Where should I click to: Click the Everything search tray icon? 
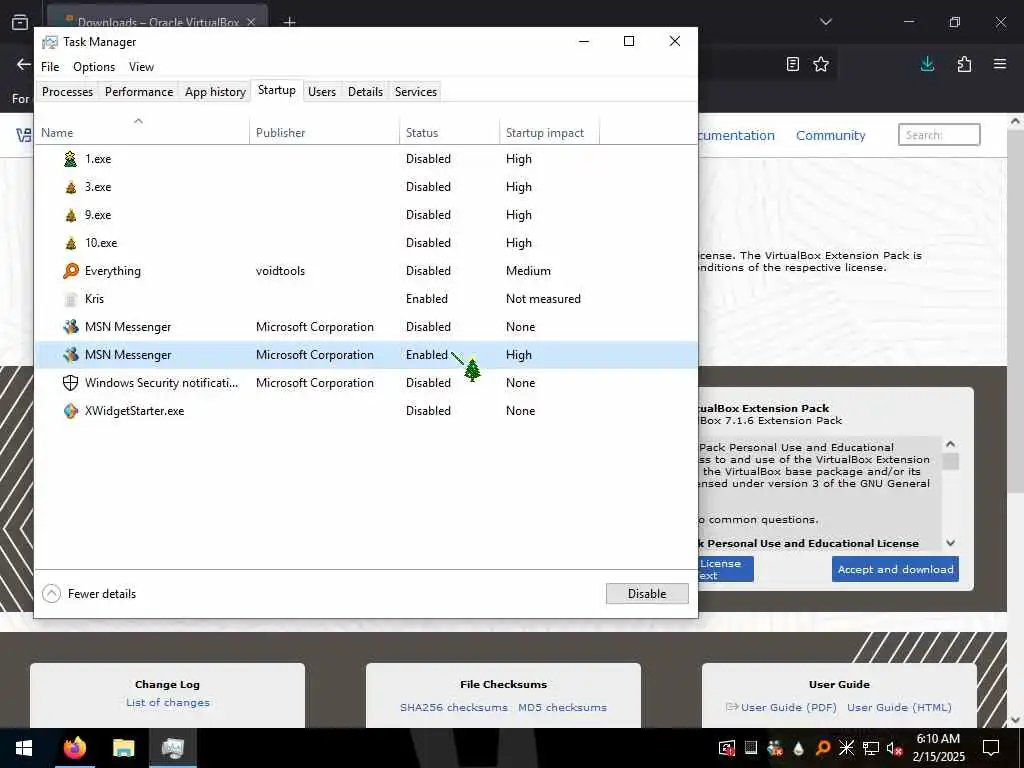click(x=823, y=748)
